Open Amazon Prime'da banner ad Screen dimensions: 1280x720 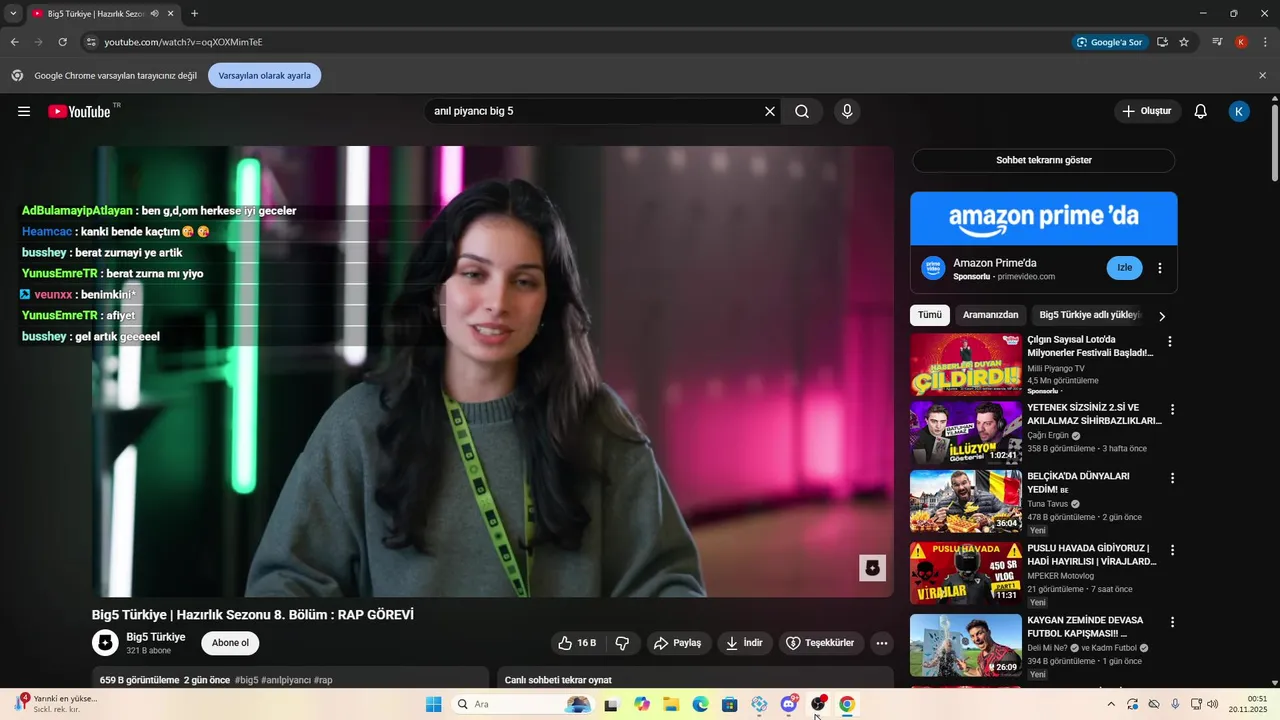(1044, 217)
